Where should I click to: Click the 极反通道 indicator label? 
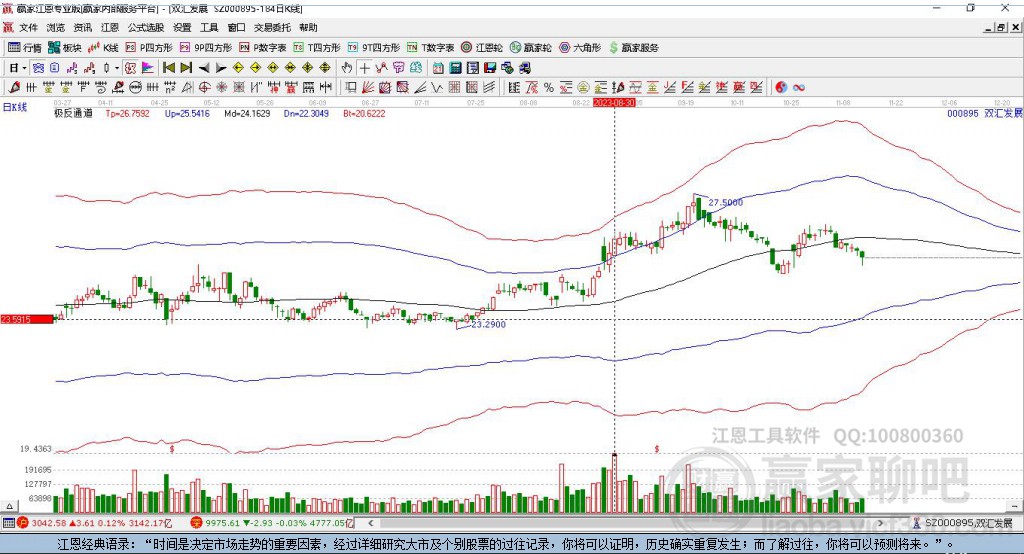[x=73, y=113]
